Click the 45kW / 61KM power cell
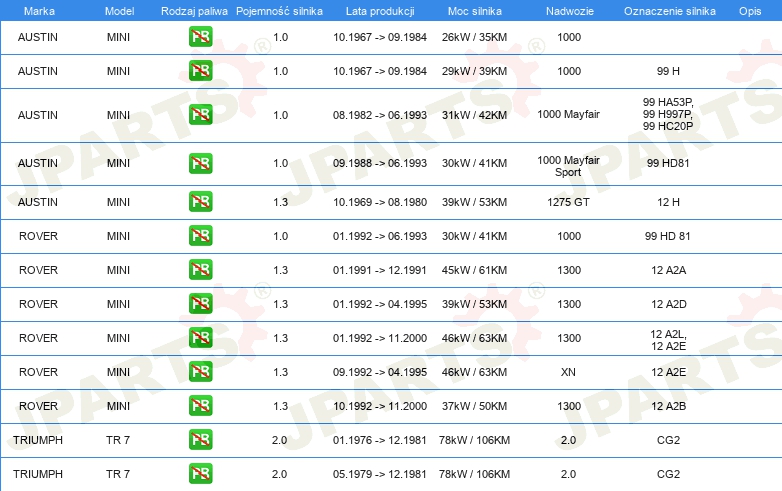Image resolution: width=782 pixels, height=491 pixels. [x=474, y=270]
